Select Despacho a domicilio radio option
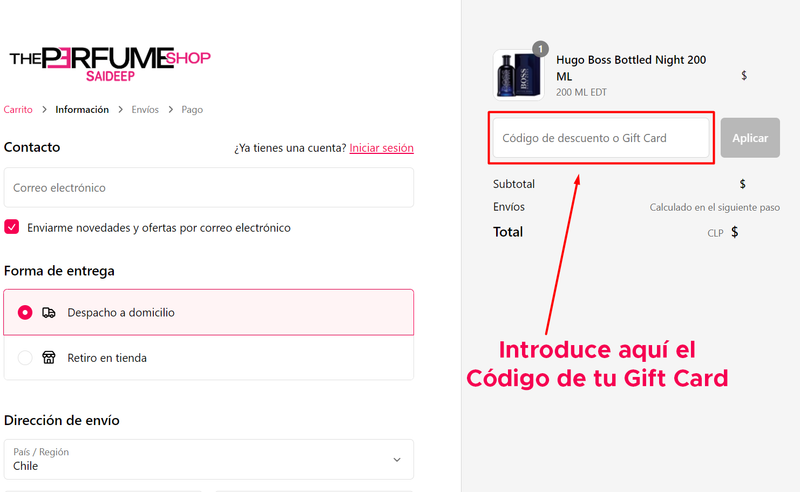 click(25, 312)
